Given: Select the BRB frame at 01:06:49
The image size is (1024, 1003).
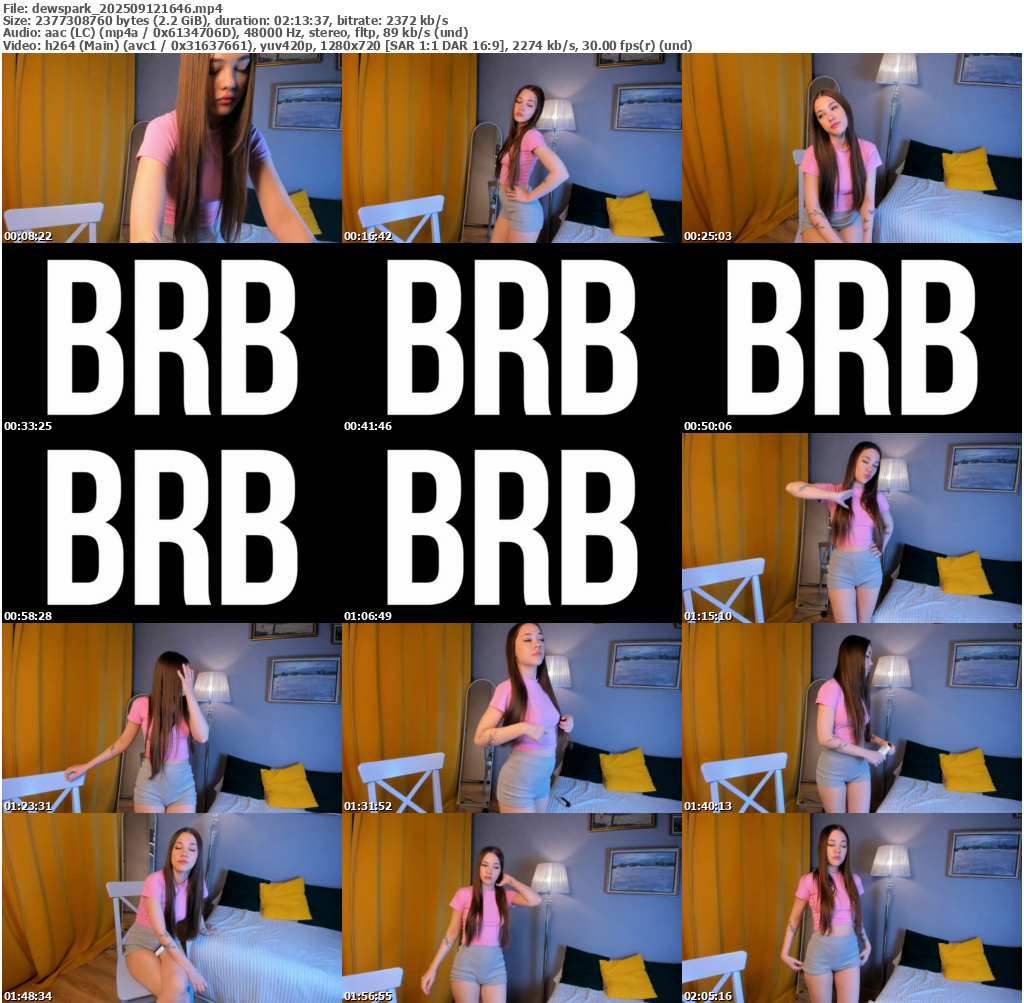Looking at the screenshot, I should coord(511,528).
